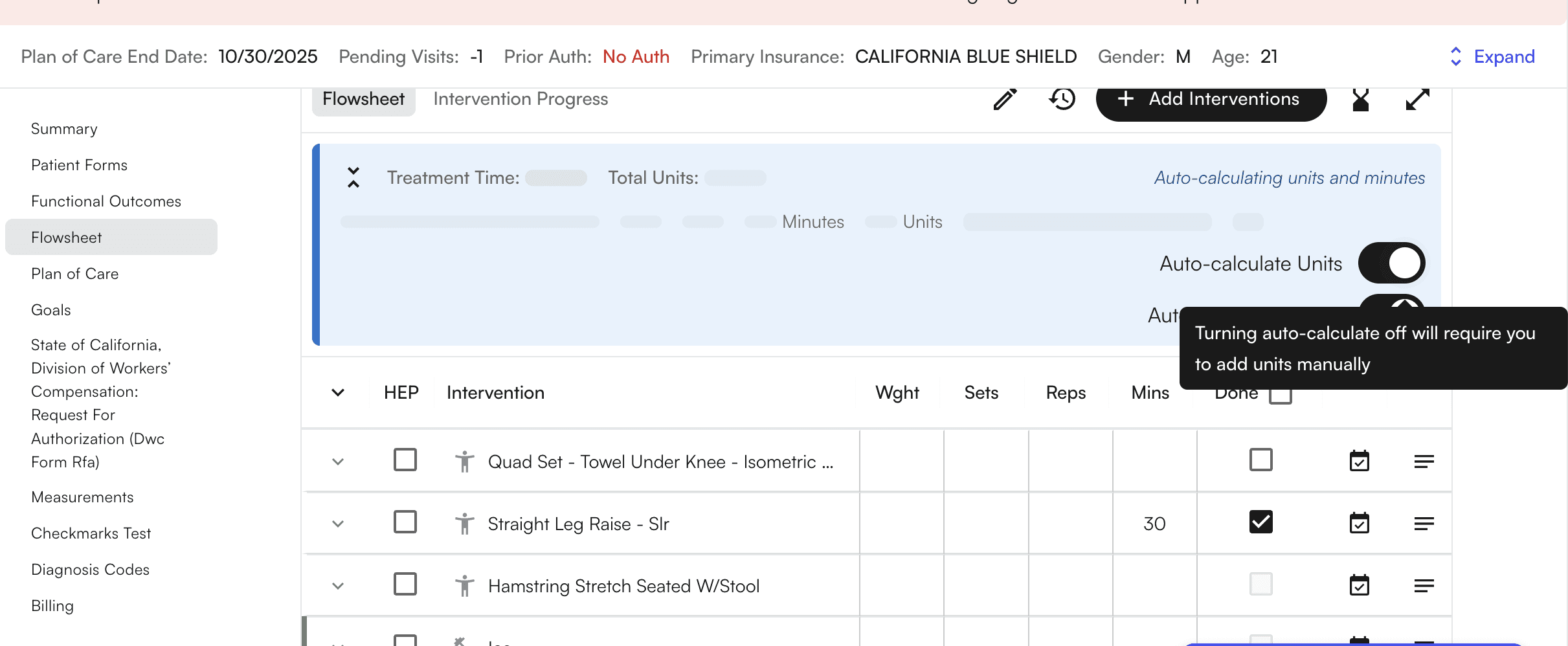Click Mins cell for Straight Leg Raise

pyautogui.click(x=1154, y=524)
